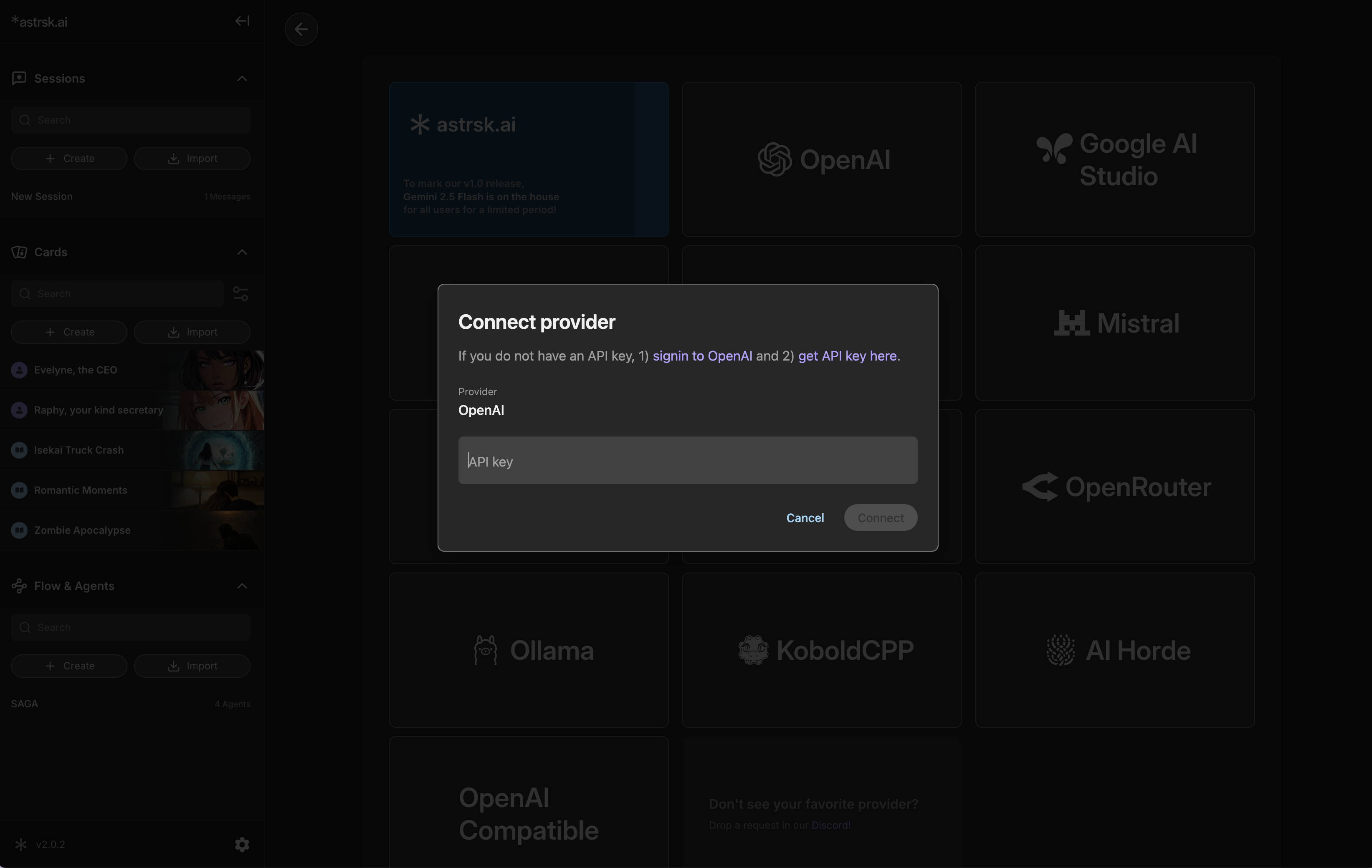The height and width of the screenshot is (868, 1372).
Task: Click the OpenAI logo icon on its card
Action: 775,159
